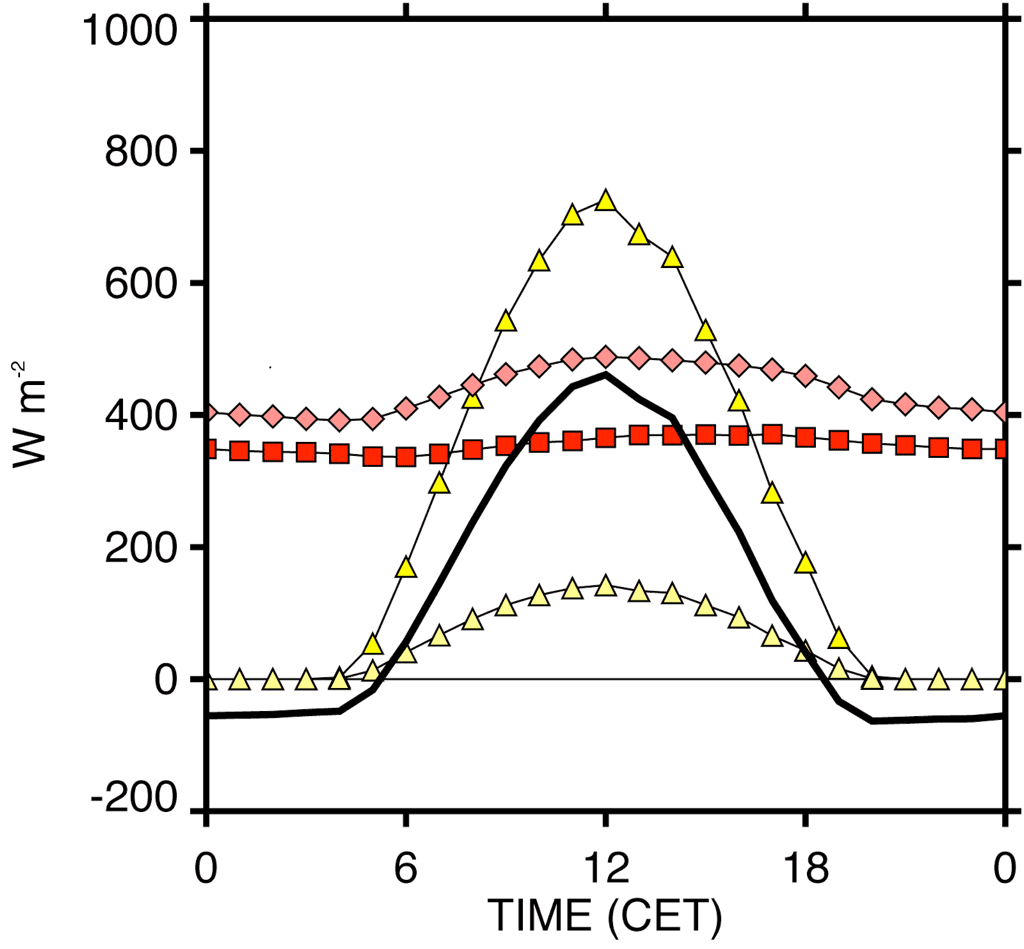
Task: Click the "18" x-axis tick label
Action: pyautogui.click(x=805, y=868)
